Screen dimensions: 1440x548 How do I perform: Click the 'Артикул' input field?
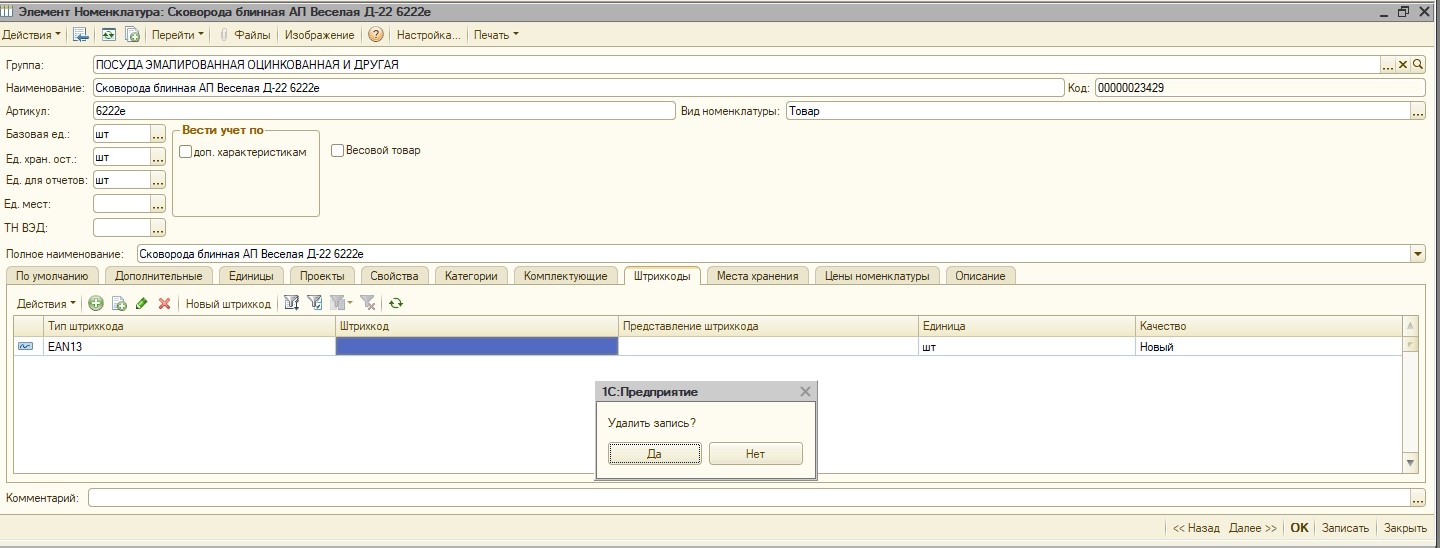click(x=383, y=111)
